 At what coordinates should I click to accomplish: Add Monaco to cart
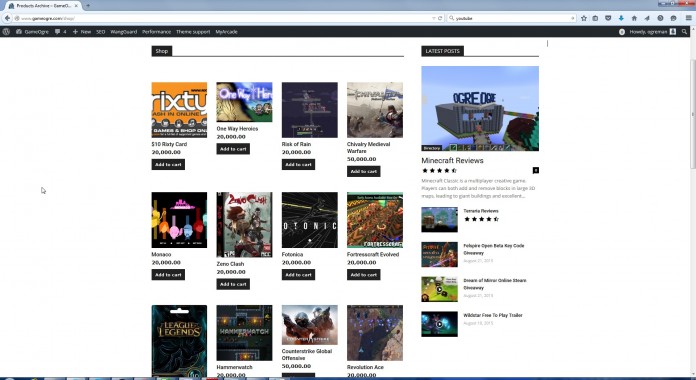coord(168,275)
